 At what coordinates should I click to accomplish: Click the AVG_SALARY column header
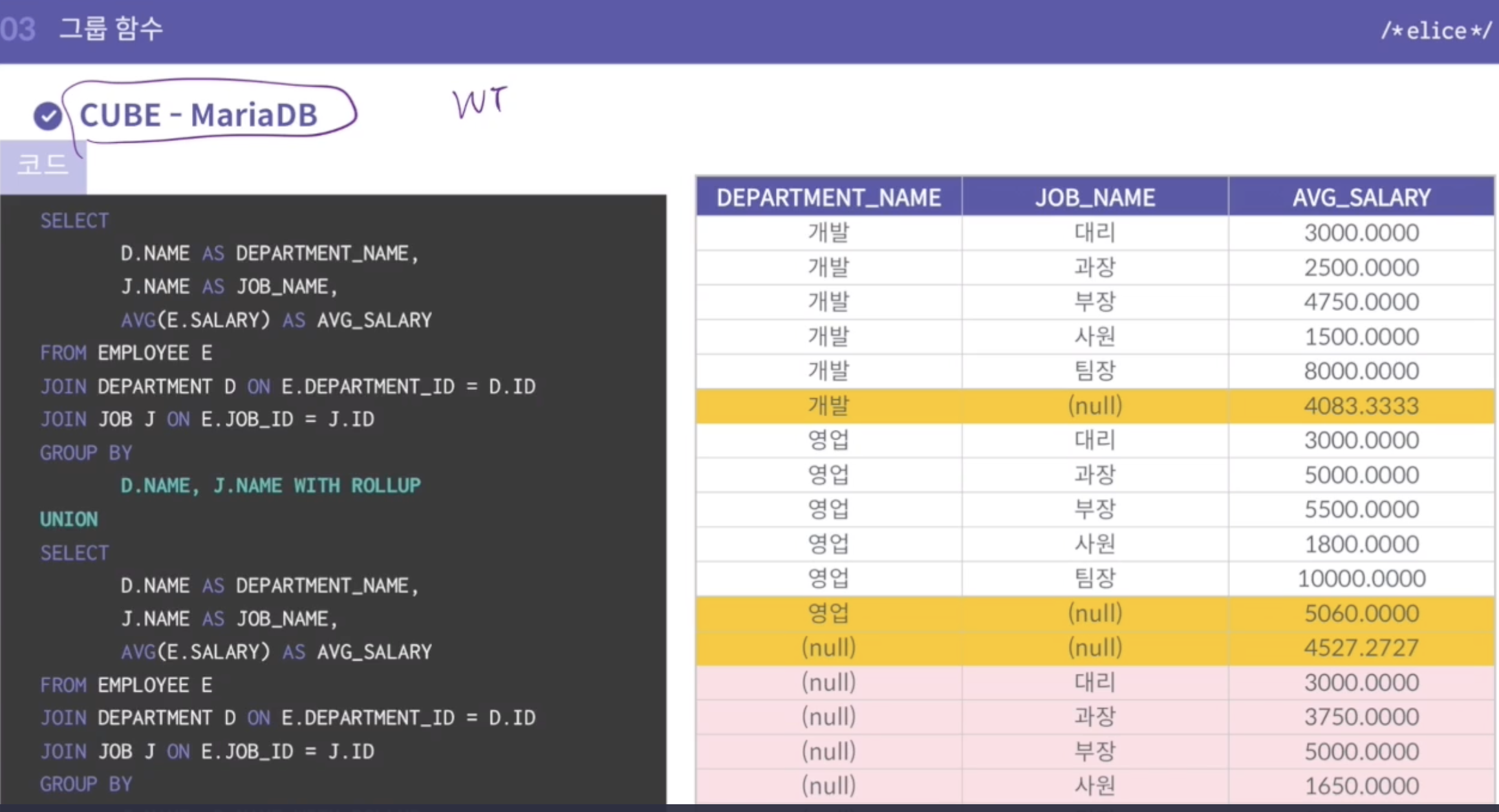[1361, 197]
